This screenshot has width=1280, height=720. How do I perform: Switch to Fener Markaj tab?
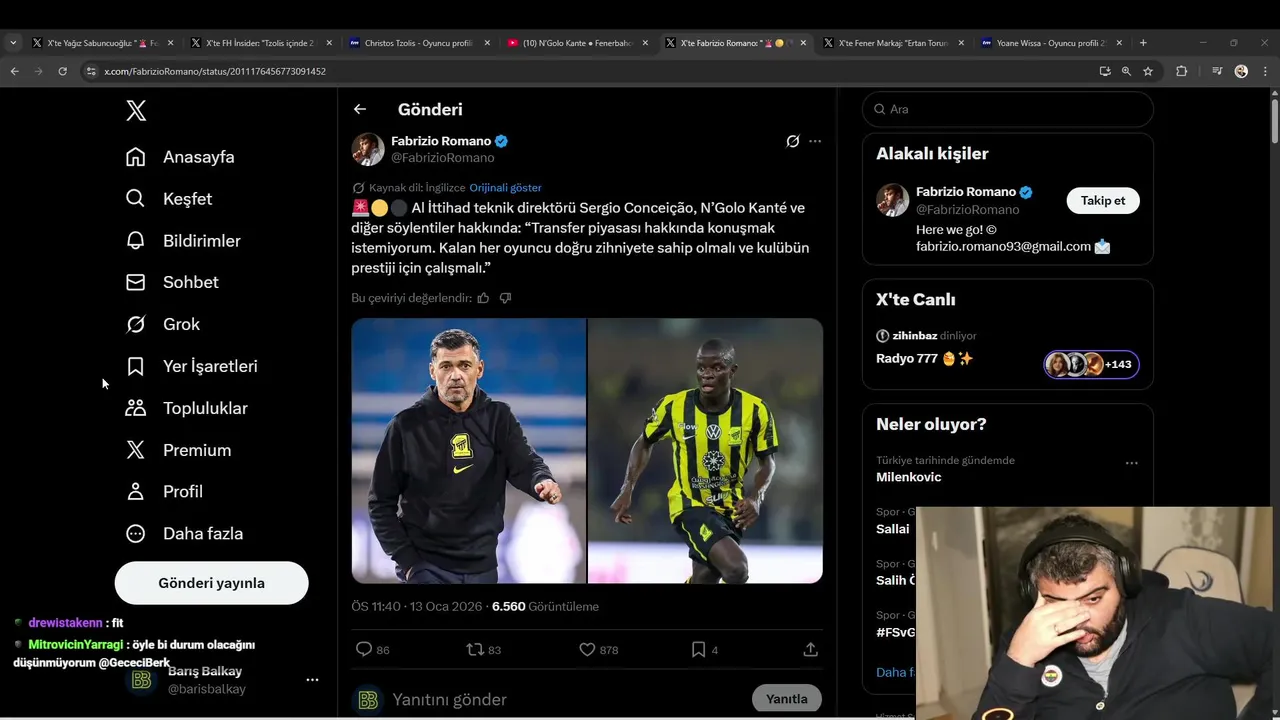pos(894,43)
